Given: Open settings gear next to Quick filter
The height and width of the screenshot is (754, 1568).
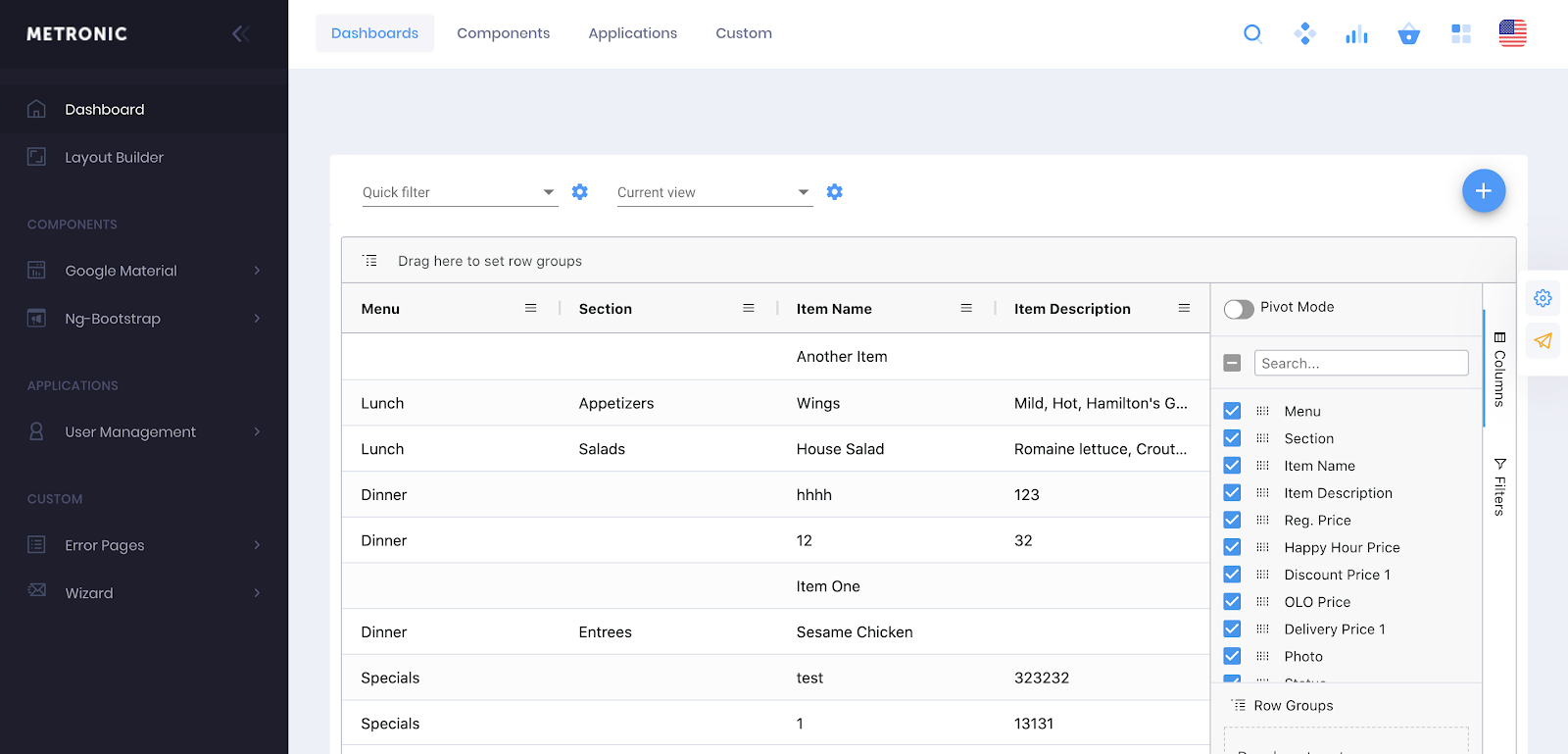Looking at the screenshot, I should coord(580,192).
